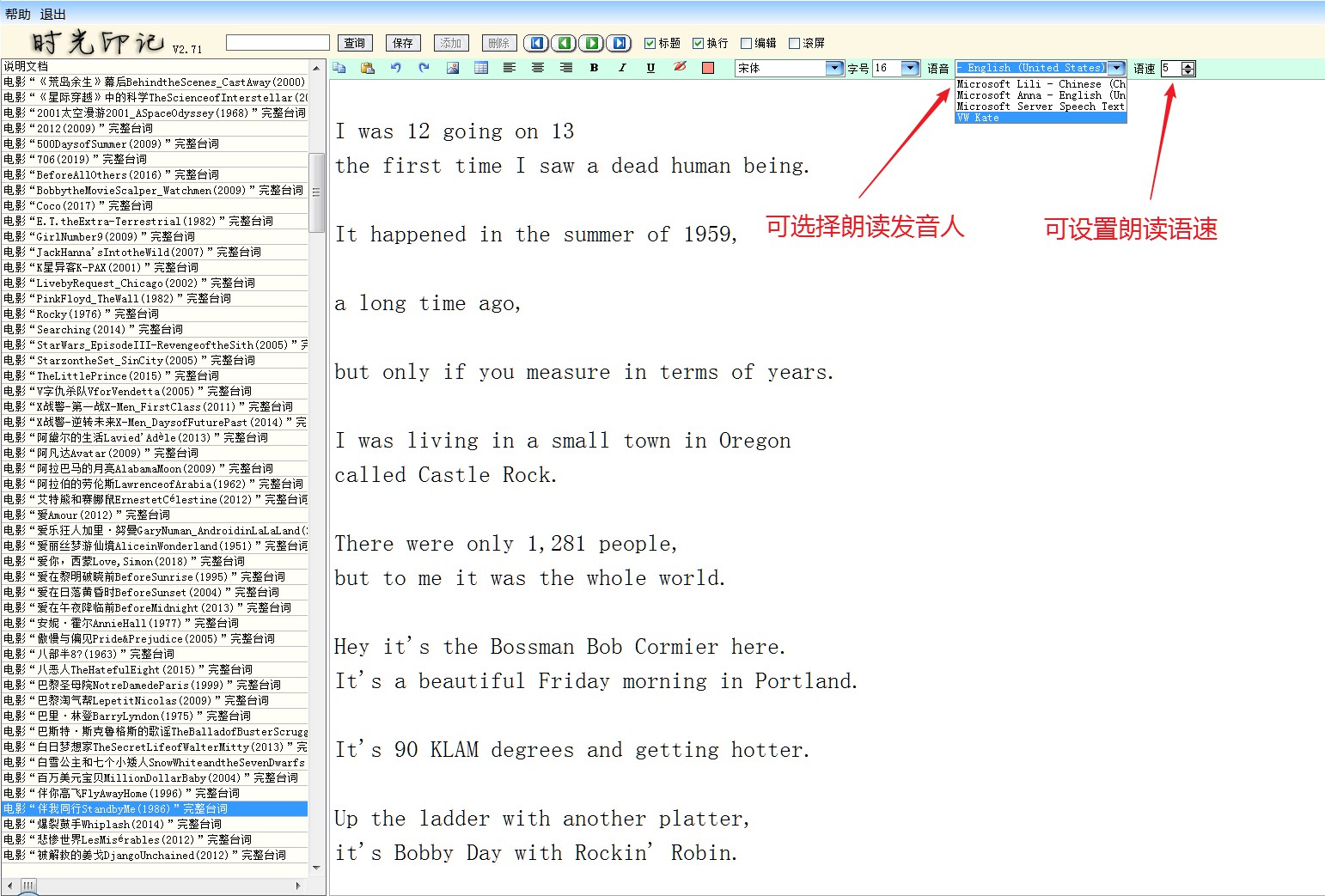Click the search input field
1325x896 pixels.
coord(278,43)
